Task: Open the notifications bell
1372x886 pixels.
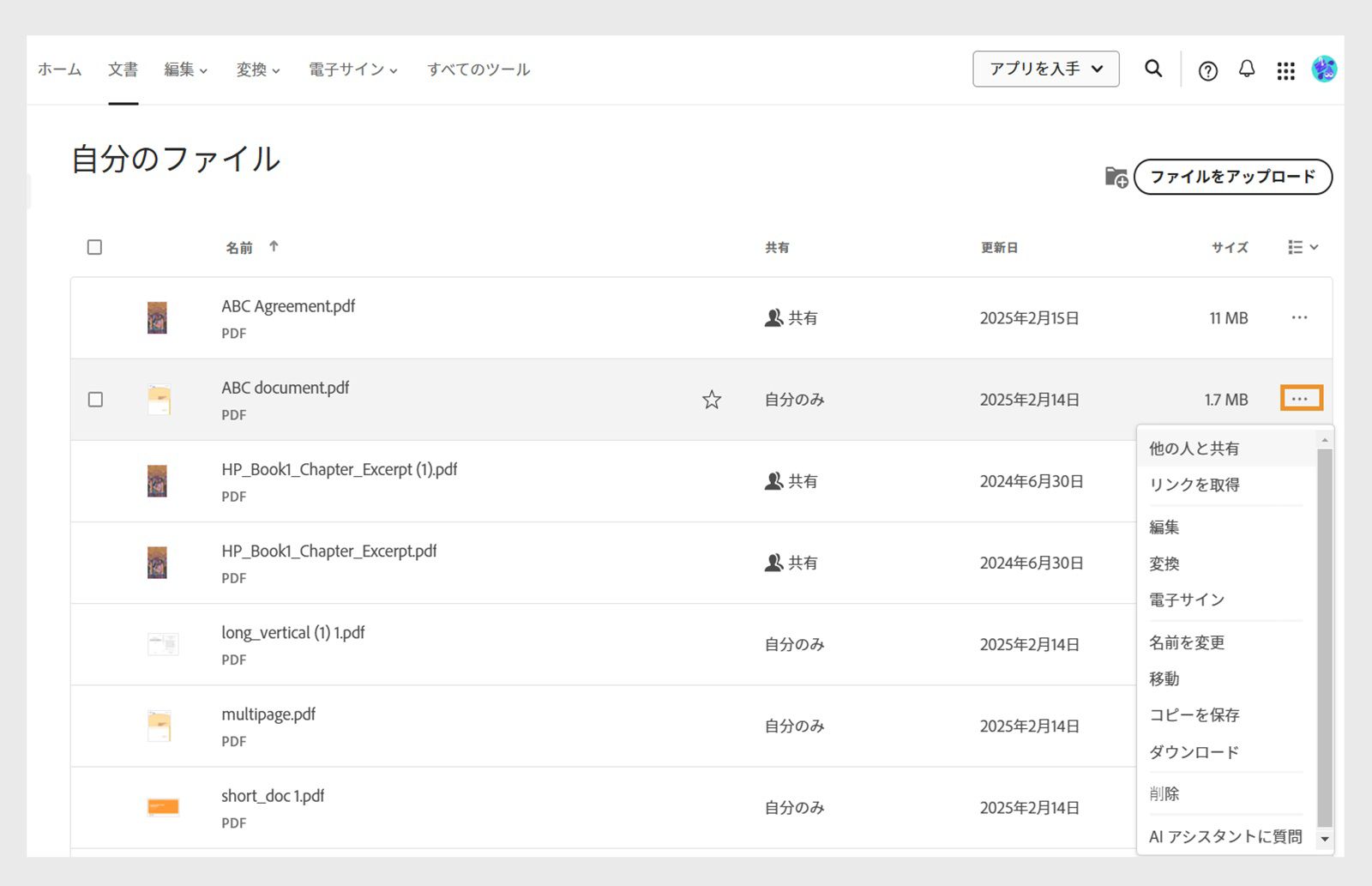Action: tap(1247, 69)
